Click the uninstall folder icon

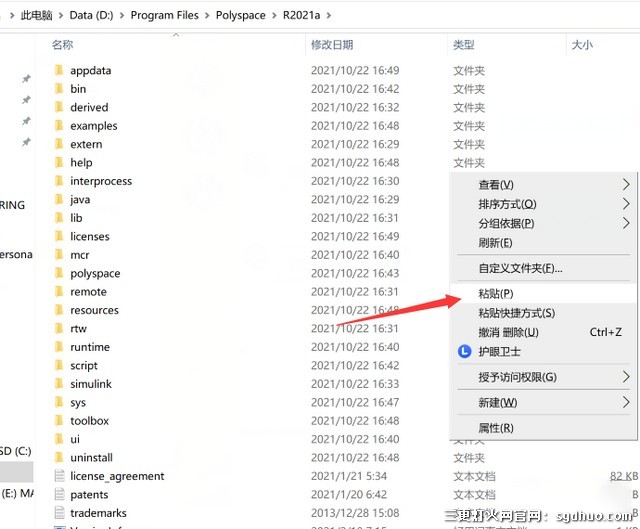[x=59, y=457]
